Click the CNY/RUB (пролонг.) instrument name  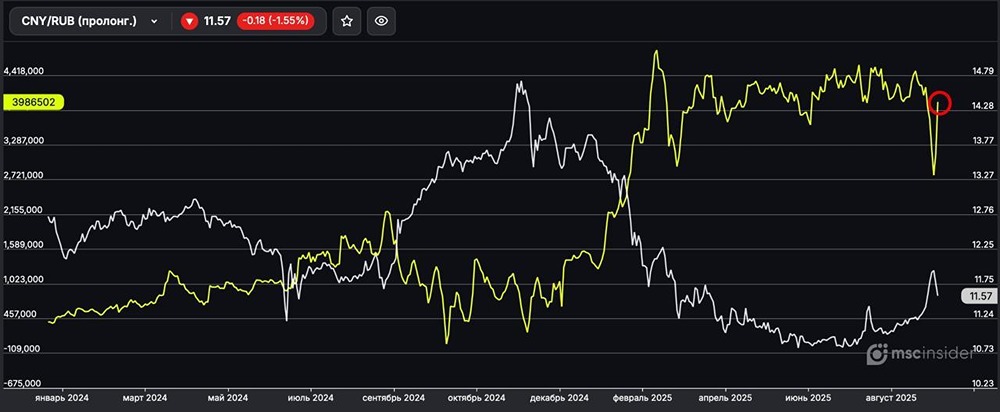coord(79,21)
